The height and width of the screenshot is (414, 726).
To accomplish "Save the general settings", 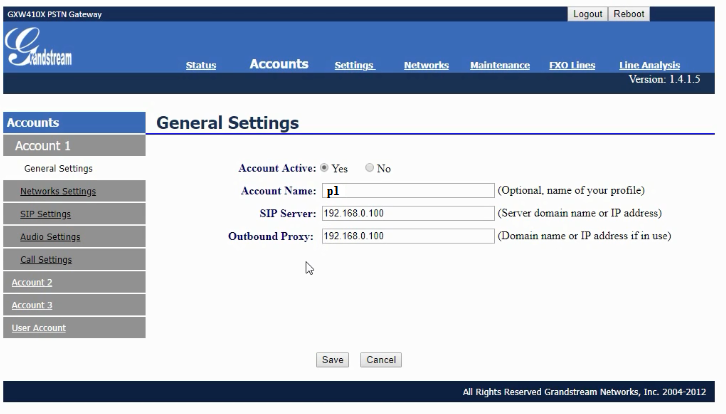I will tap(332, 360).
